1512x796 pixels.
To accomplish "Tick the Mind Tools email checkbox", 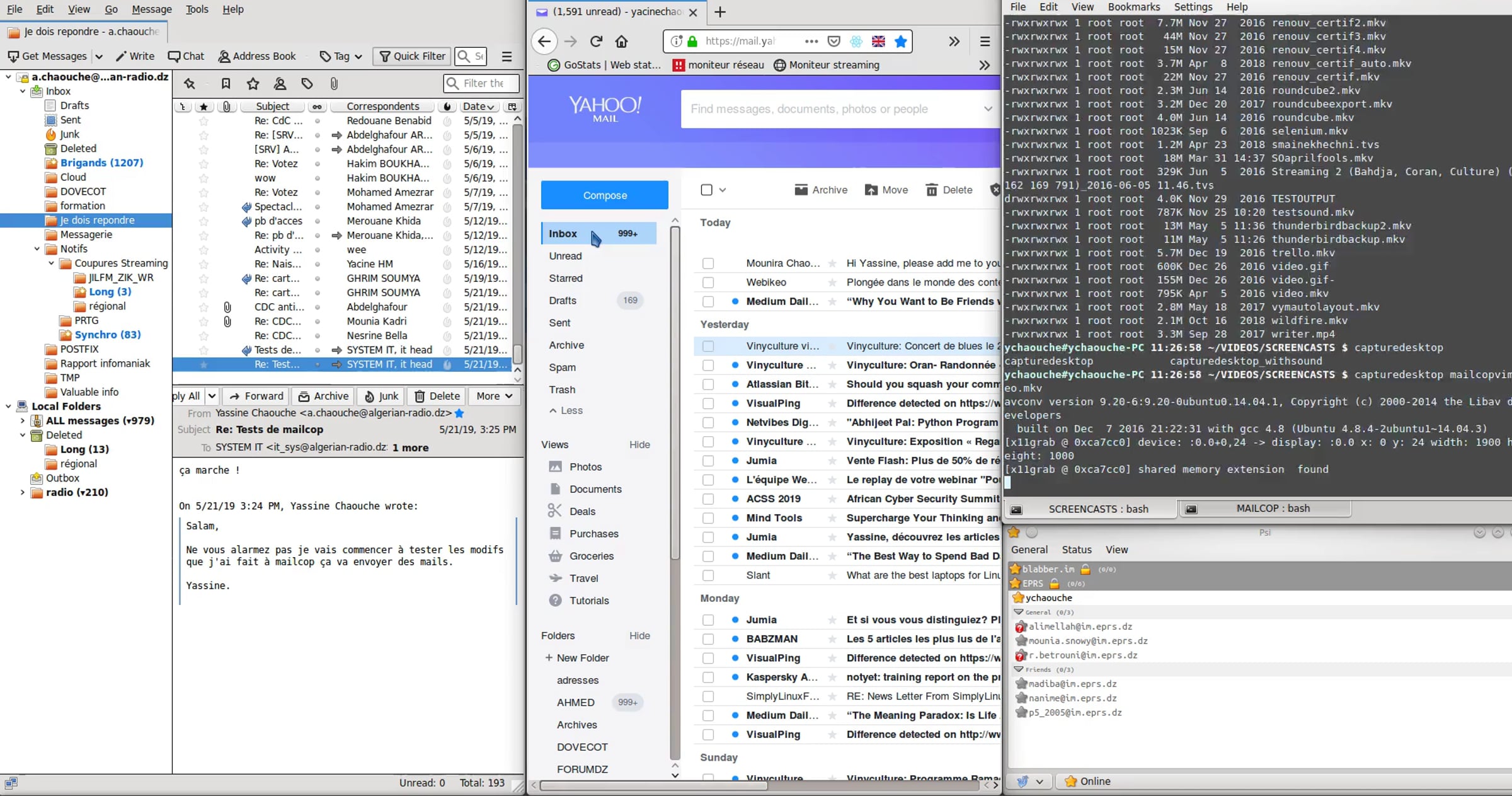I will tap(708, 517).
